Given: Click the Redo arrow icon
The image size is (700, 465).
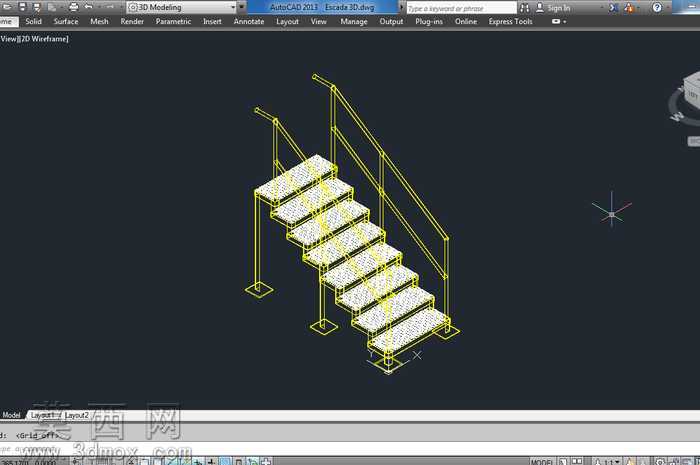Looking at the screenshot, I should pyautogui.click(x=109, y=7).
